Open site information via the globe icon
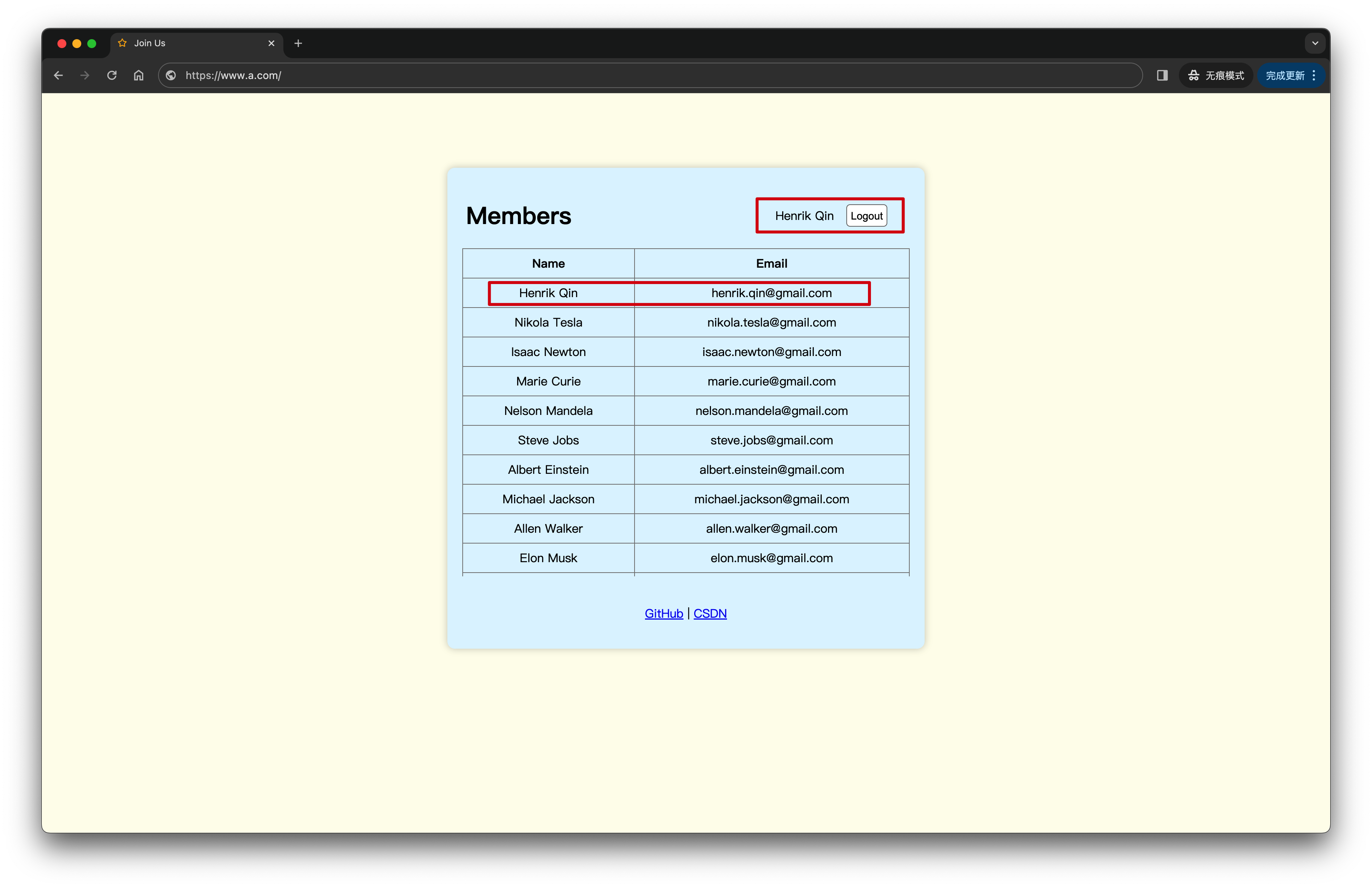This screenshot has height=888, width=1372. [170, 75]
